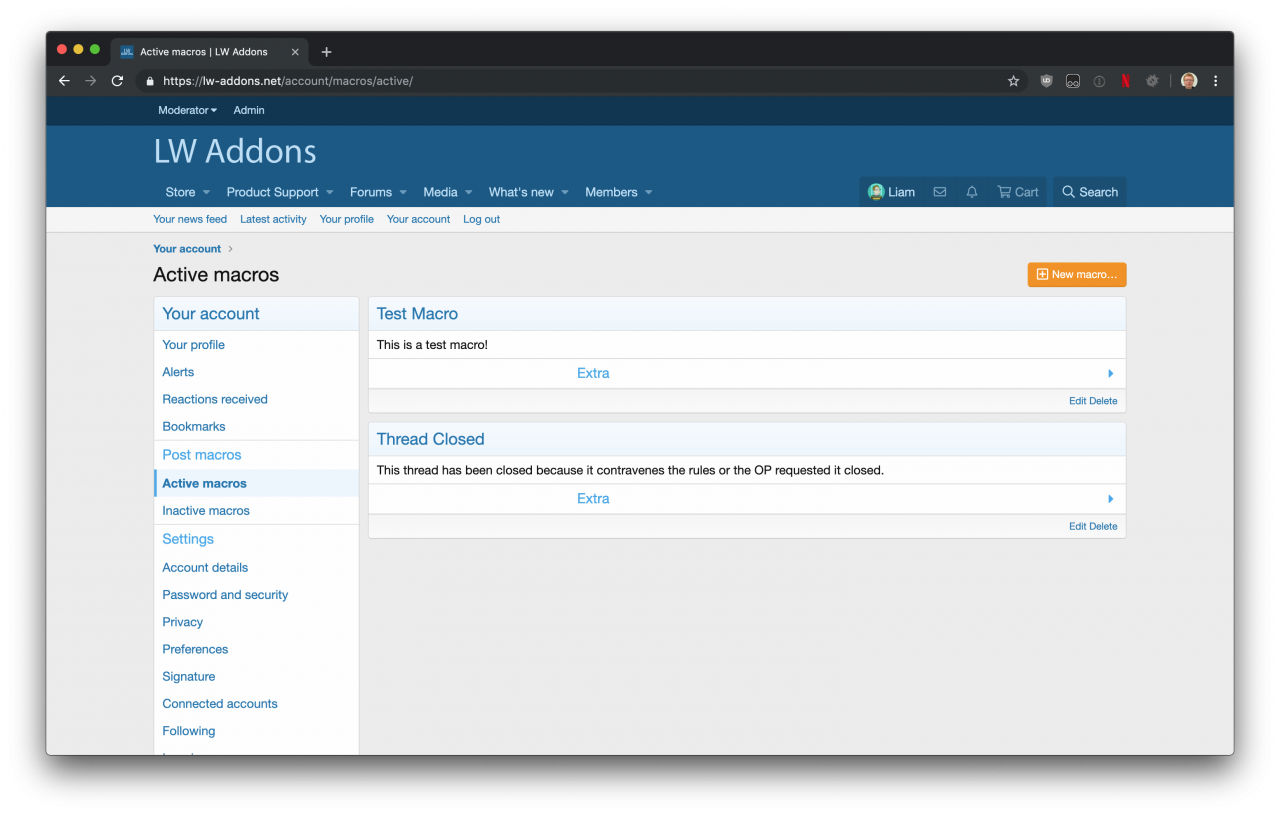Click the Search magnifier button
Image resolution: width=1280 pixels, height=816 pixels.
click(1089, 192)
